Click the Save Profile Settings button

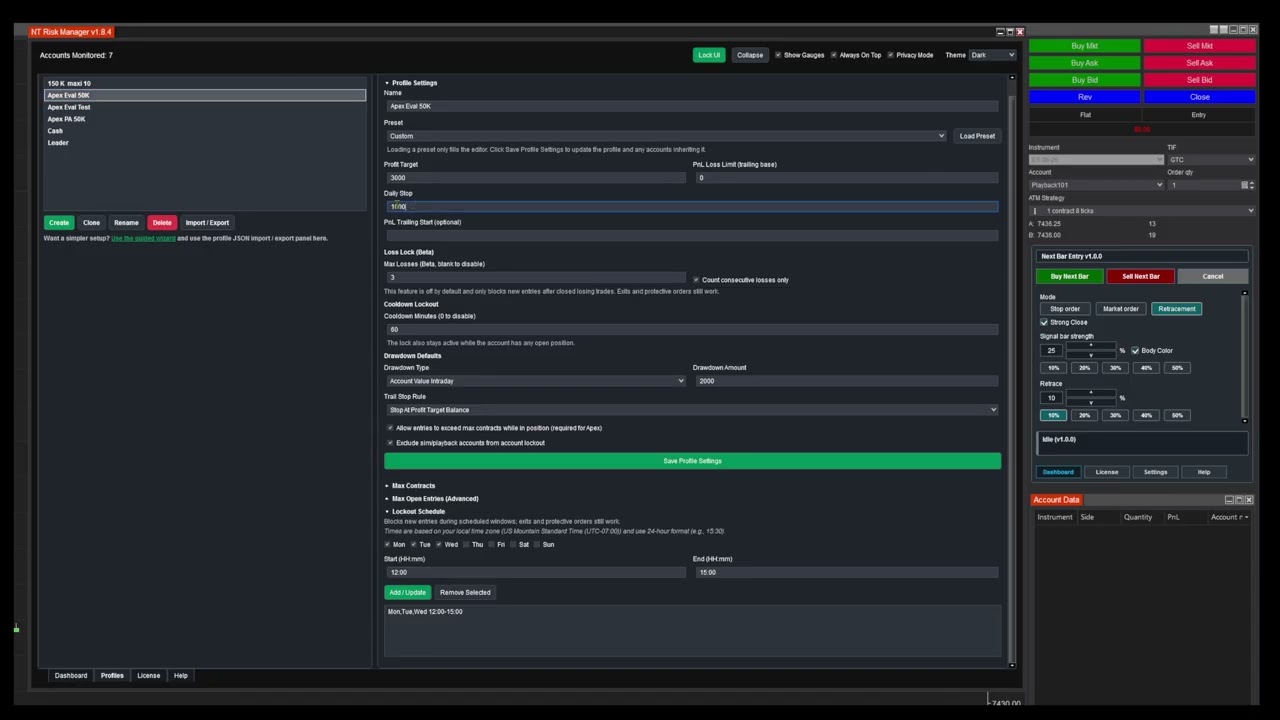click(x=692, y=461)
